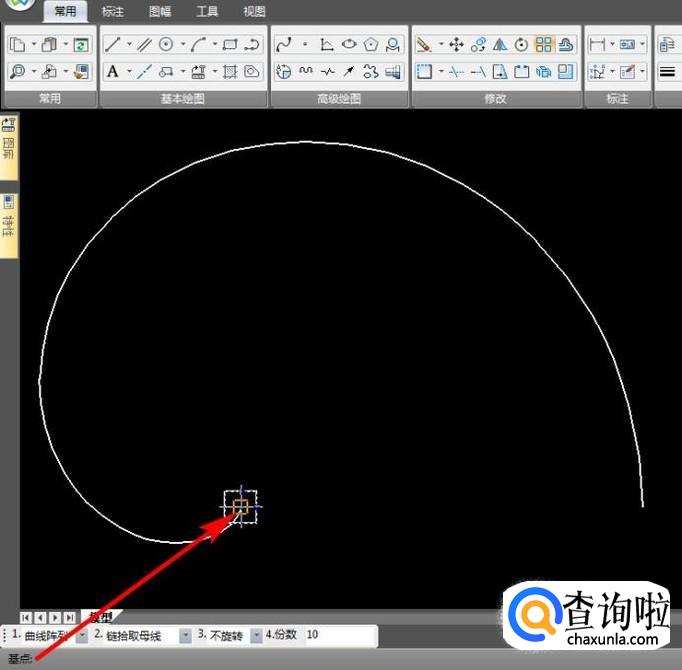Open the 特性 properties side panel
Screen dimensions: 682x670
click(9, 217)
